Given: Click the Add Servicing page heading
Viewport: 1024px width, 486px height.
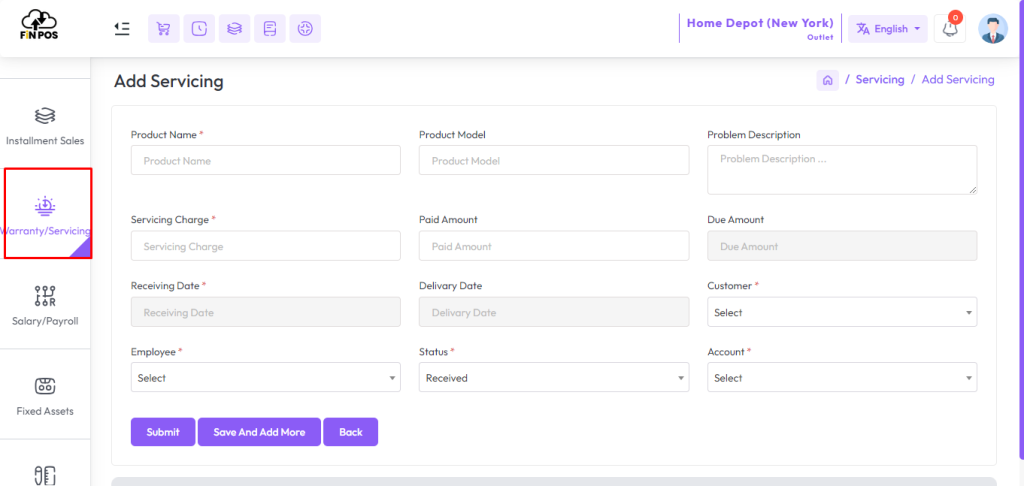Looking at the screenshot, I should tap(168, 82).
